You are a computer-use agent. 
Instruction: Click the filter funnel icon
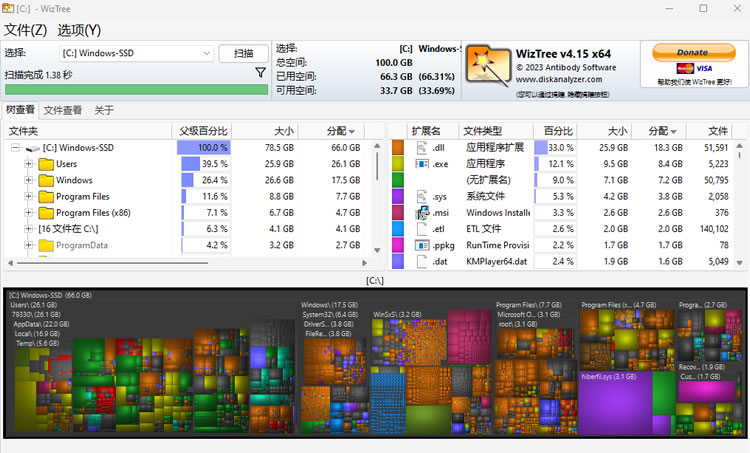click(x=261, y=73)
